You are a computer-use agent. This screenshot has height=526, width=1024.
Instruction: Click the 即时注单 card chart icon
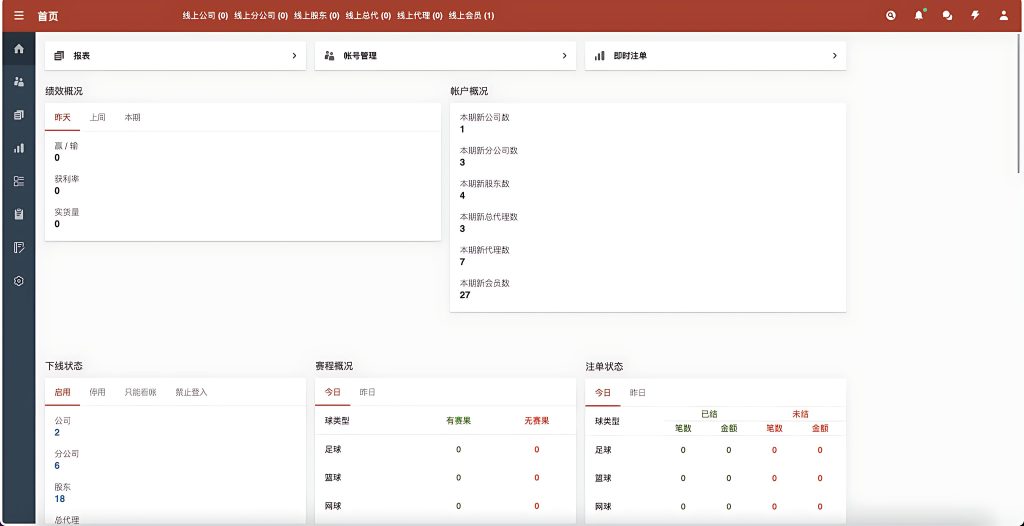click(x=600, y=56)
